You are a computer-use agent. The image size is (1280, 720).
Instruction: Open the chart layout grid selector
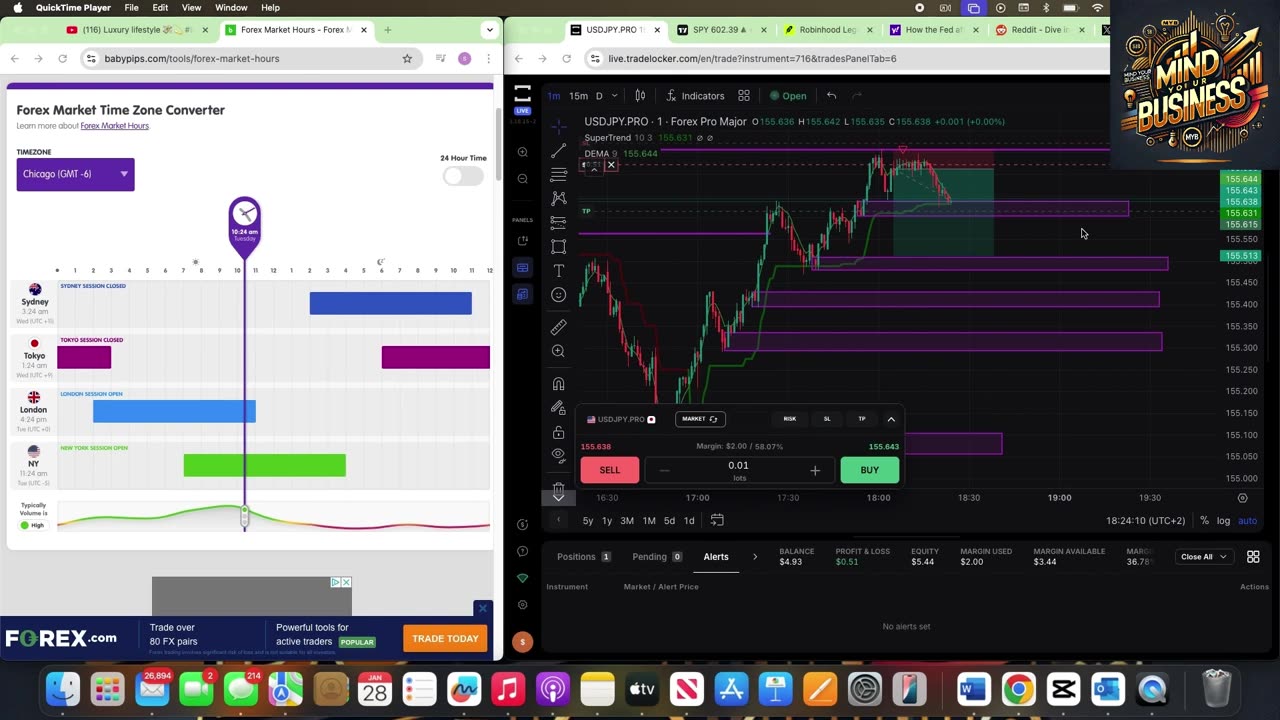[744, 96]
